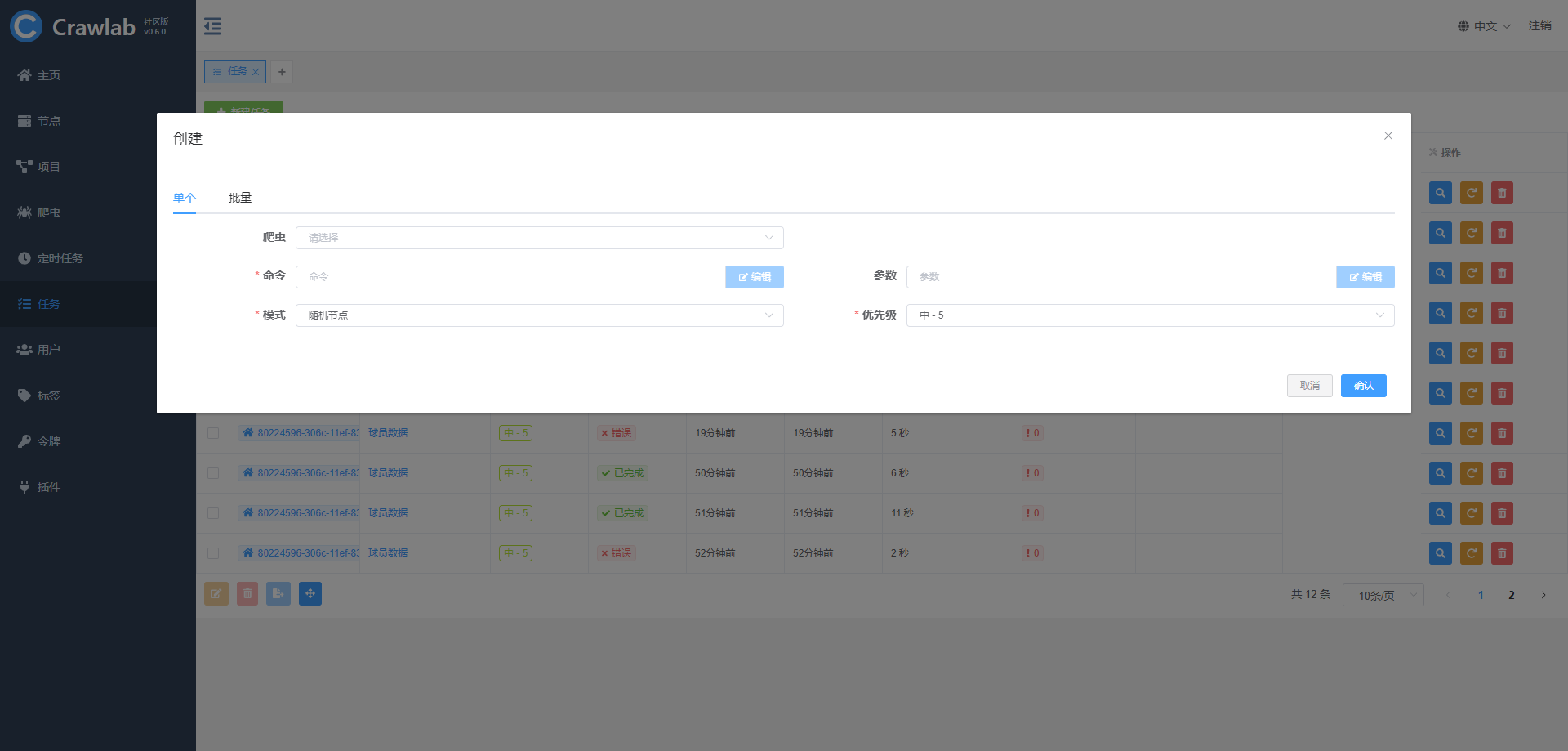Screen dimensions: 1568x751
Task: Click the 确认 confirm button
Action: click(1364, 386)
